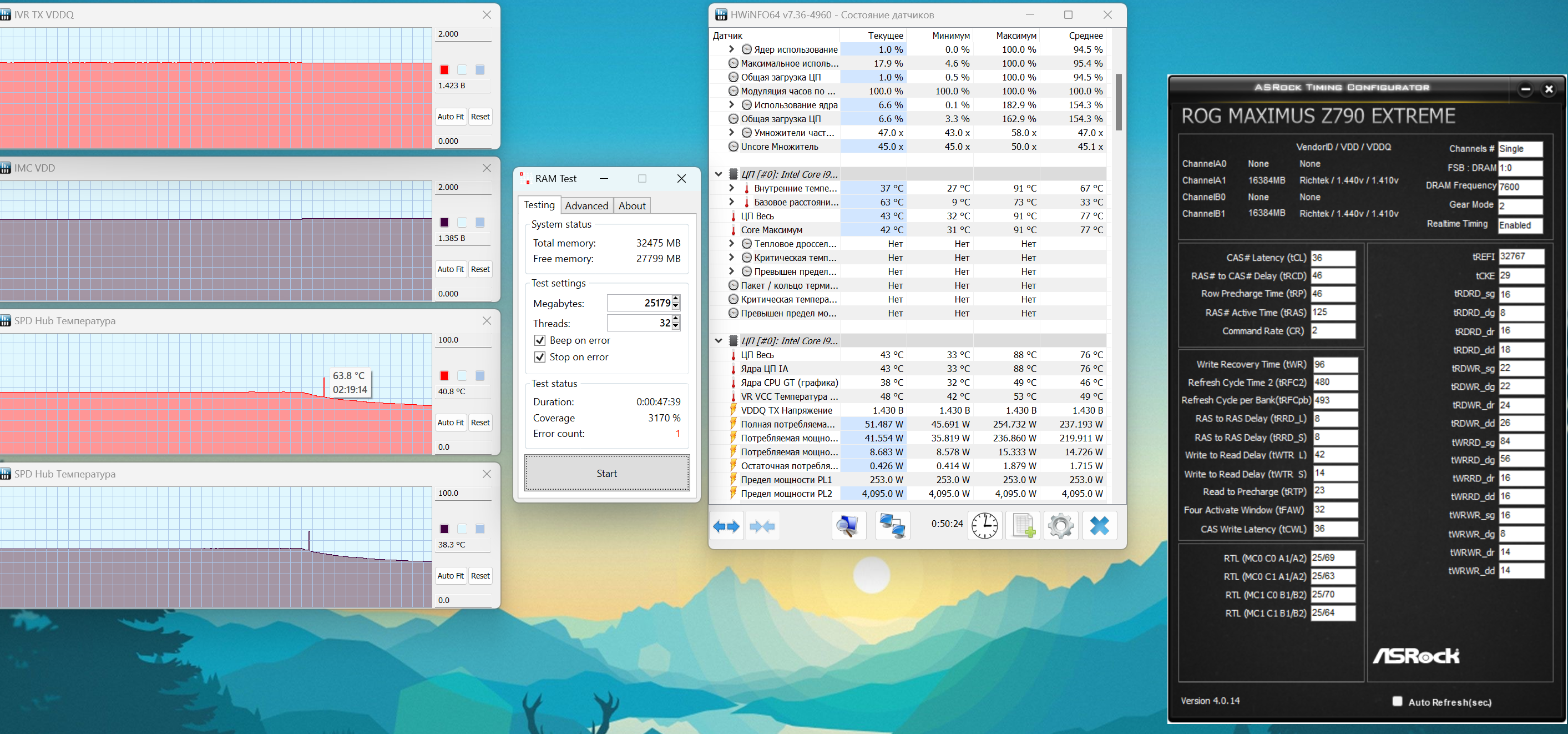1568x734 pixels.
Task: Open the About tab in RAM Test
Action: click(x=632, y=206)
